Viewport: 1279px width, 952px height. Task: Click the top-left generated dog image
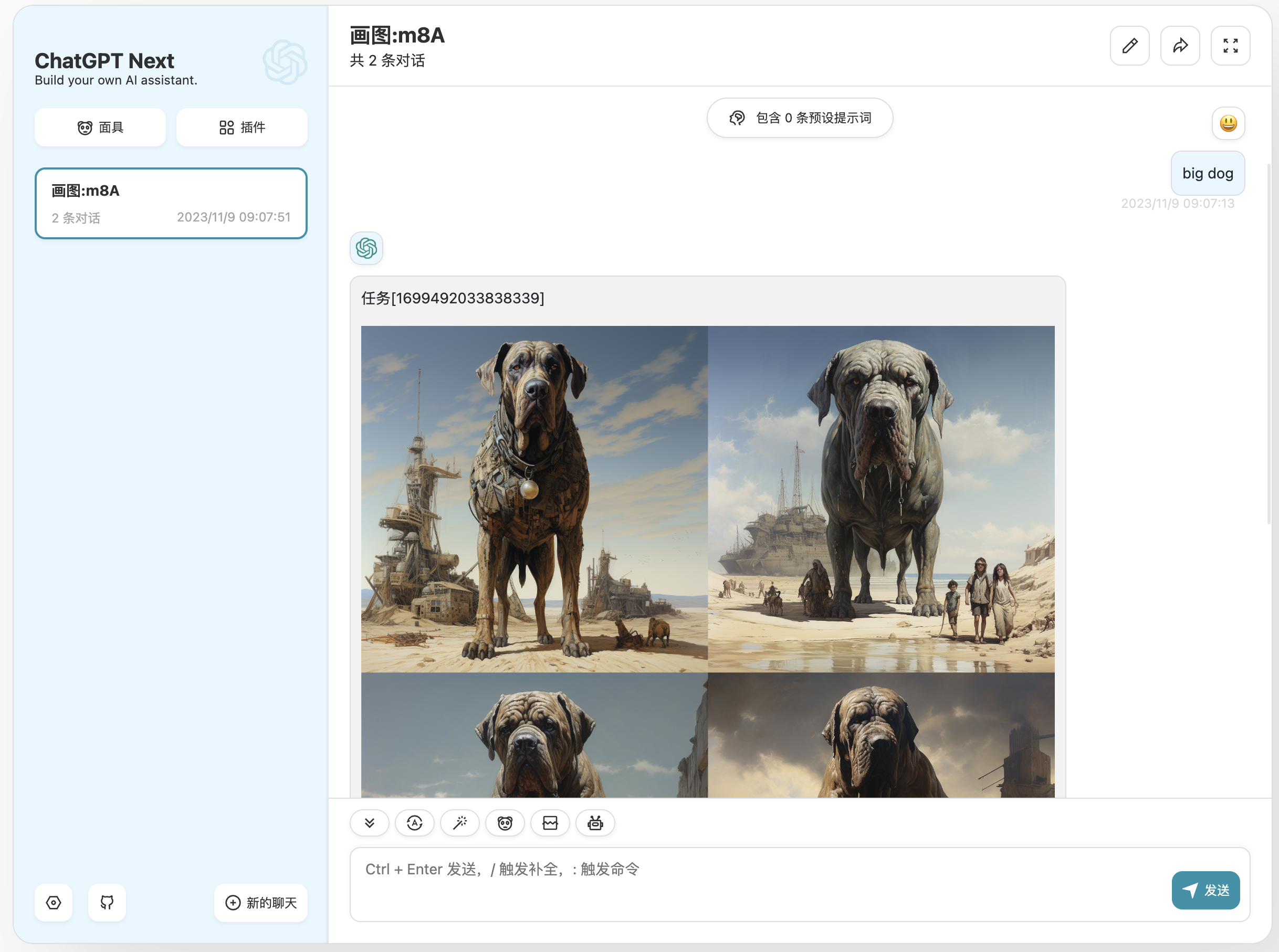pyautogui.click(x=534, y=499)
